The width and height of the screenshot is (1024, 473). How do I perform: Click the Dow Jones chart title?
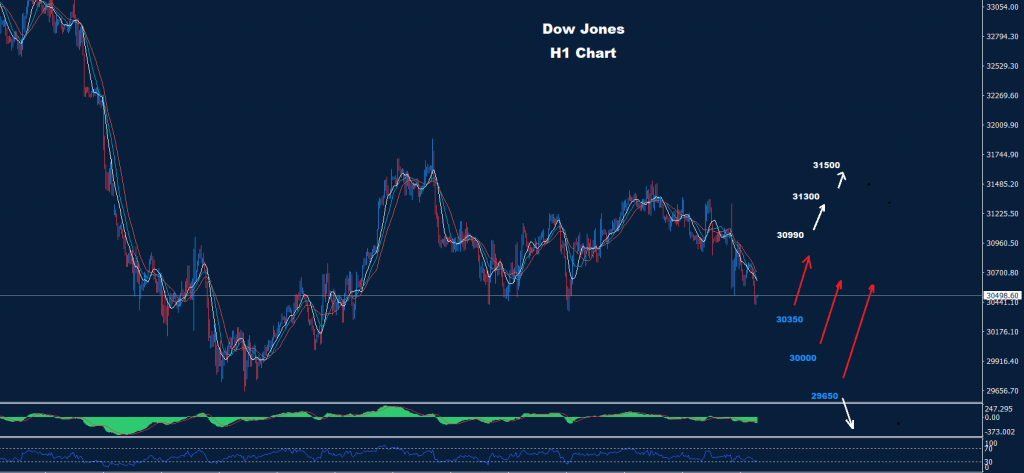tap(583, 29)
